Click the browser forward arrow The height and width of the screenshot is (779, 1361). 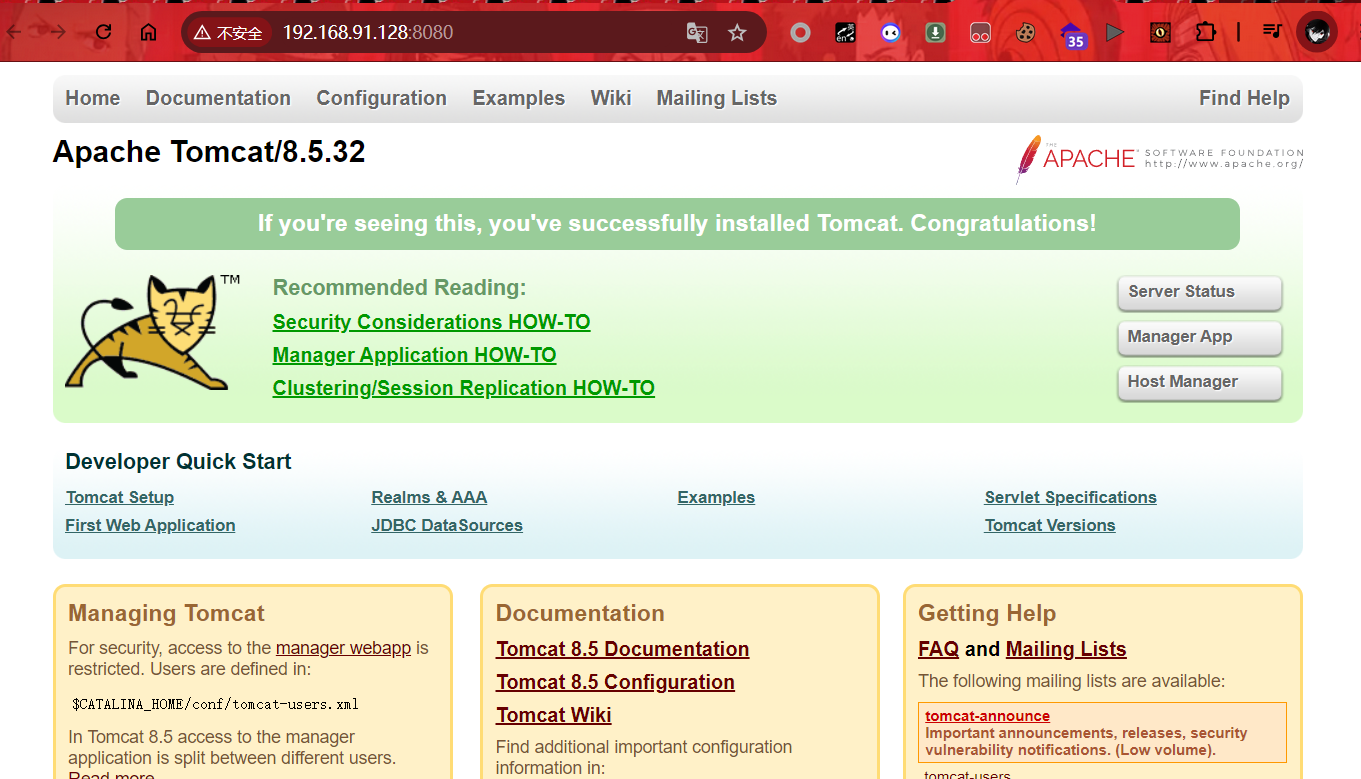click(x=58, y=32)
